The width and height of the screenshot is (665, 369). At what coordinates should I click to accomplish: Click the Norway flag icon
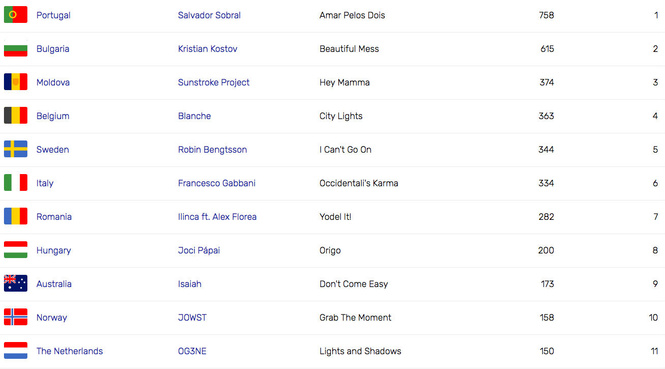pos(16,317)
